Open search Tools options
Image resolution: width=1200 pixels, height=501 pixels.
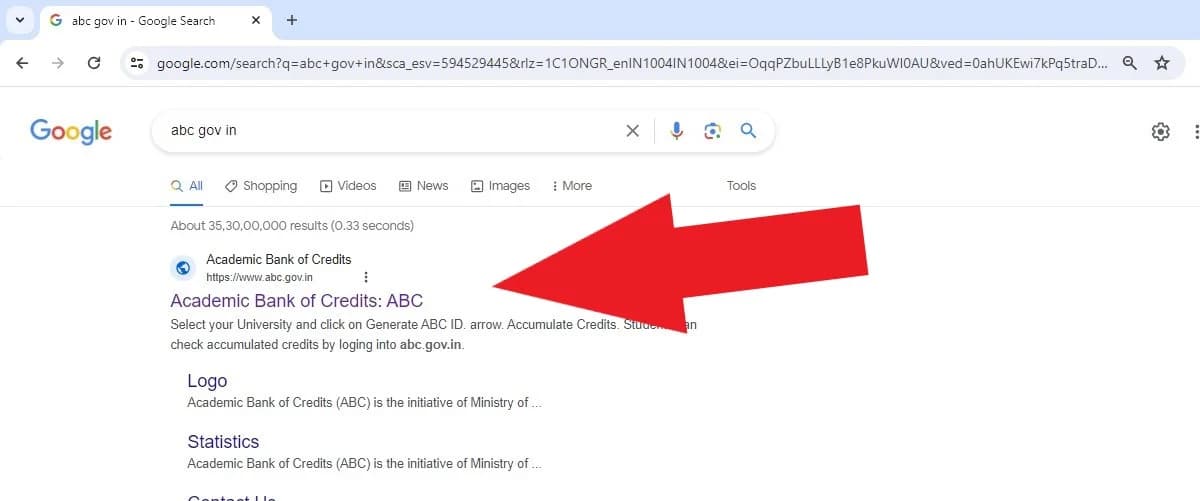pos(741,186)
